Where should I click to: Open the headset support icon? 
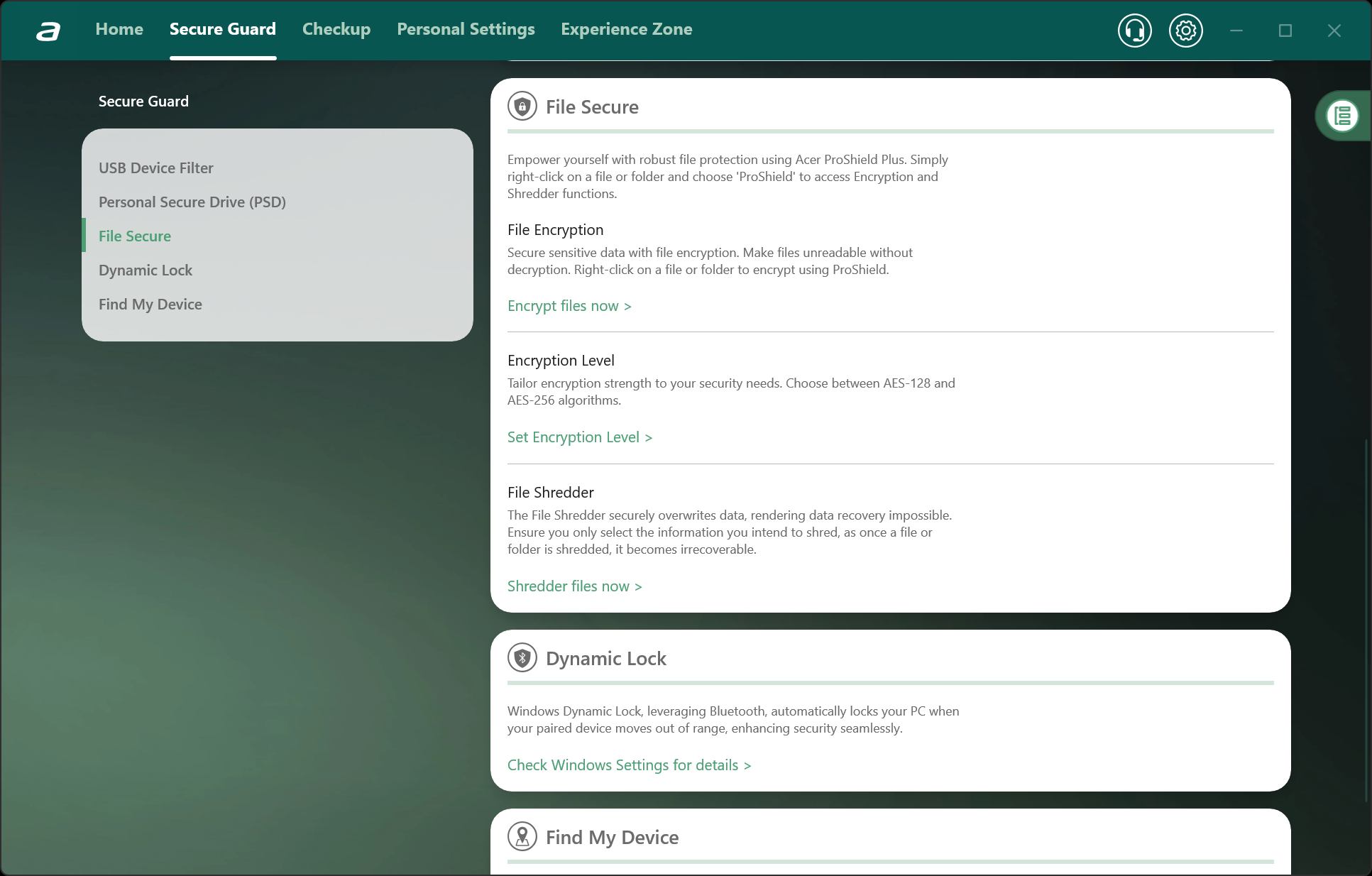coord(1134,31)
